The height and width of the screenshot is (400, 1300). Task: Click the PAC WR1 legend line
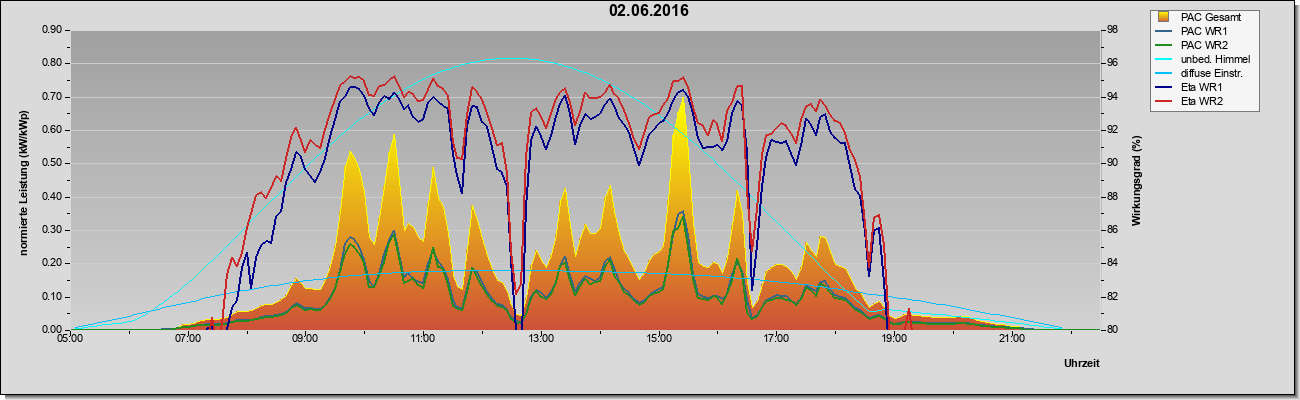[1164, 31]
